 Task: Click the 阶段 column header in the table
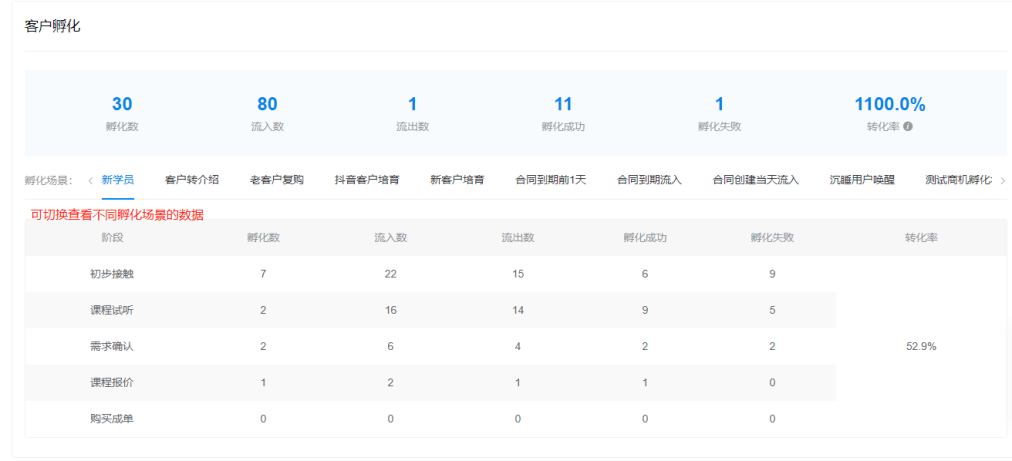pyautogui.click(x=112, y=238)
